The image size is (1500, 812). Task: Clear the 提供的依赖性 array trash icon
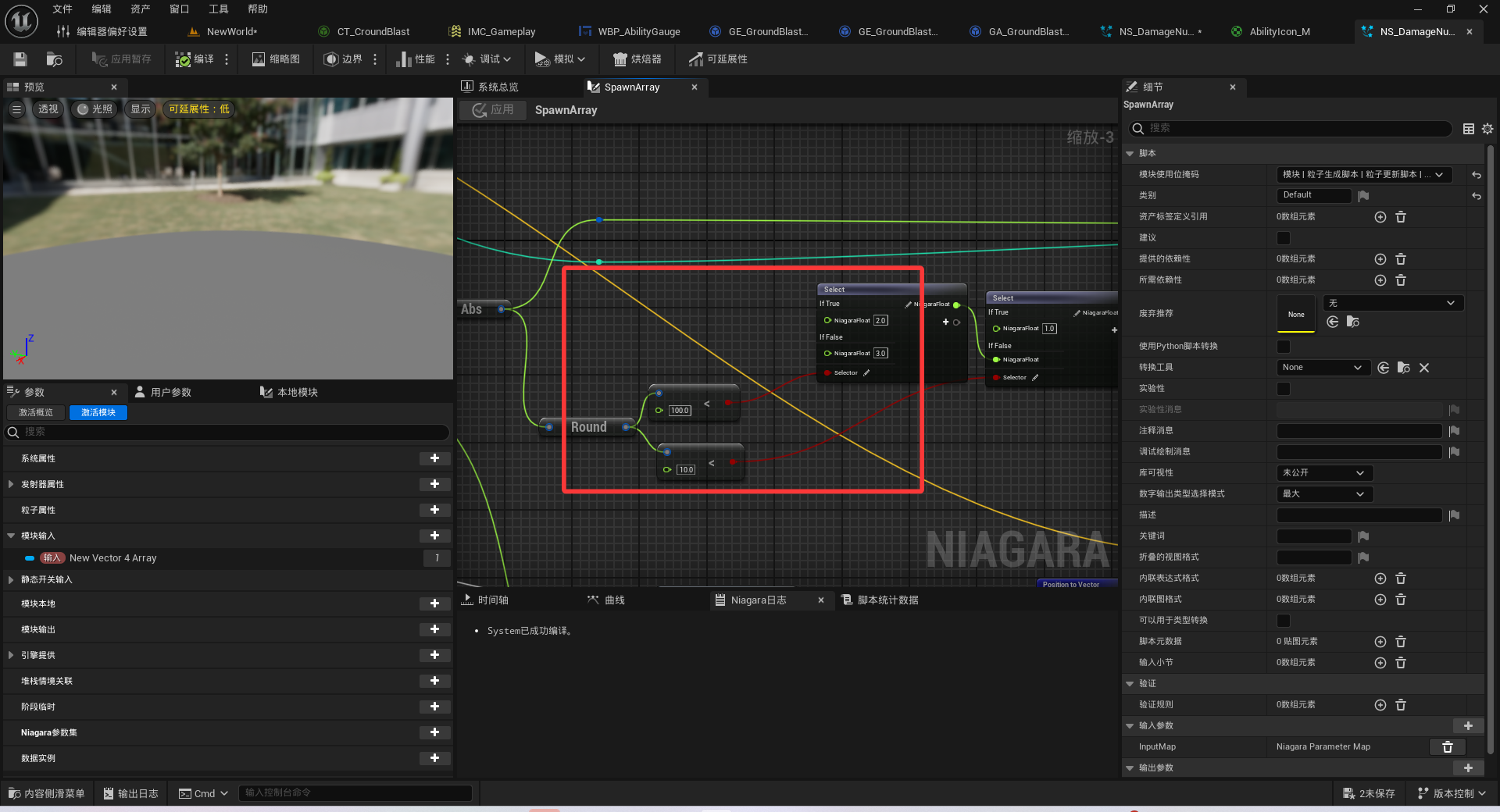[1401, 258]
